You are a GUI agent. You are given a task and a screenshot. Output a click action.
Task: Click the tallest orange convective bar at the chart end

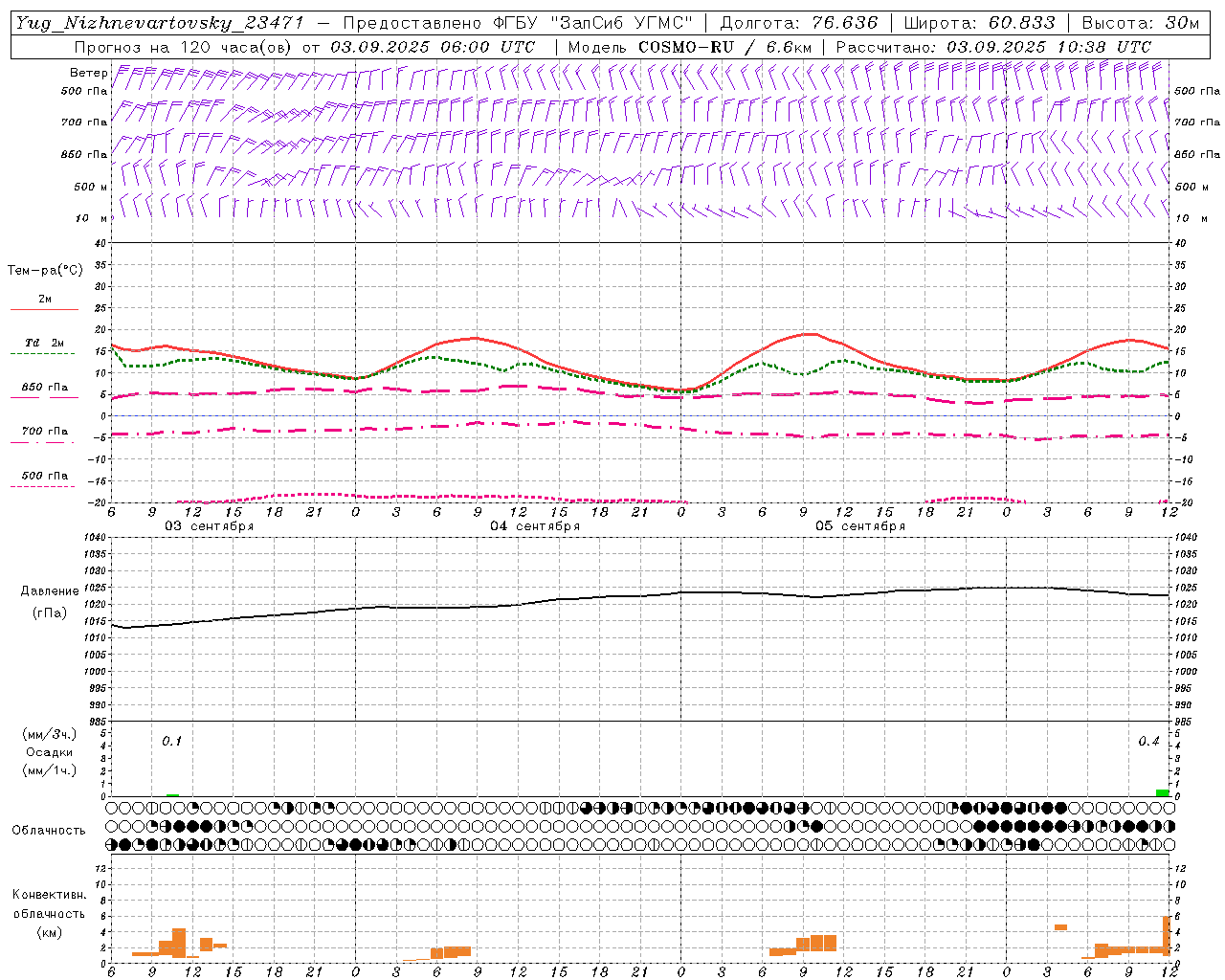pyautogui.click(x=1167, y=937)
